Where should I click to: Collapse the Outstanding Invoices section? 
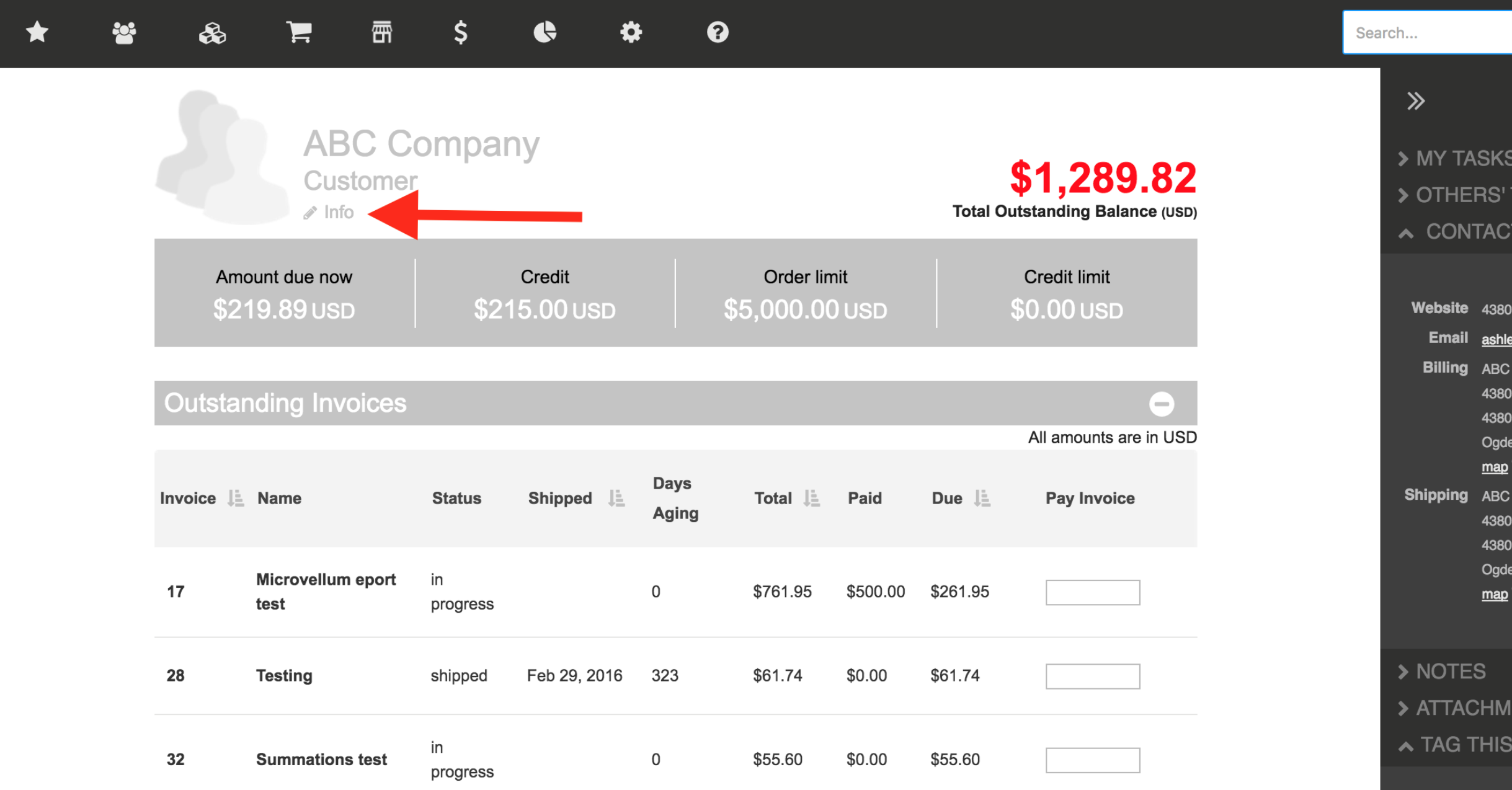1163,404
